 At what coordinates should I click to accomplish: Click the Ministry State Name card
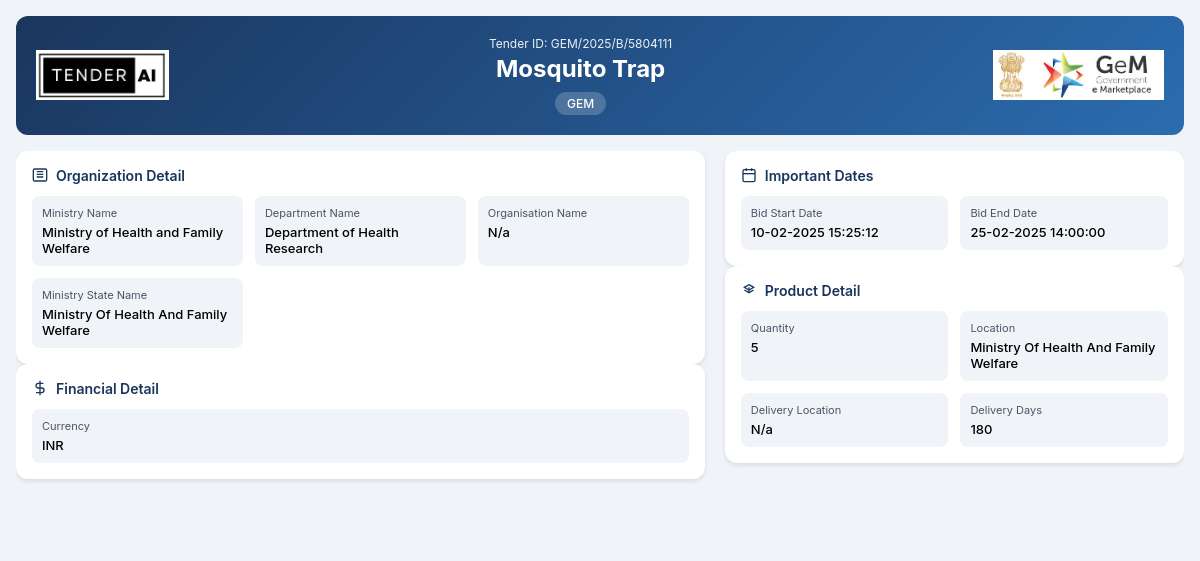pos(137,313)
